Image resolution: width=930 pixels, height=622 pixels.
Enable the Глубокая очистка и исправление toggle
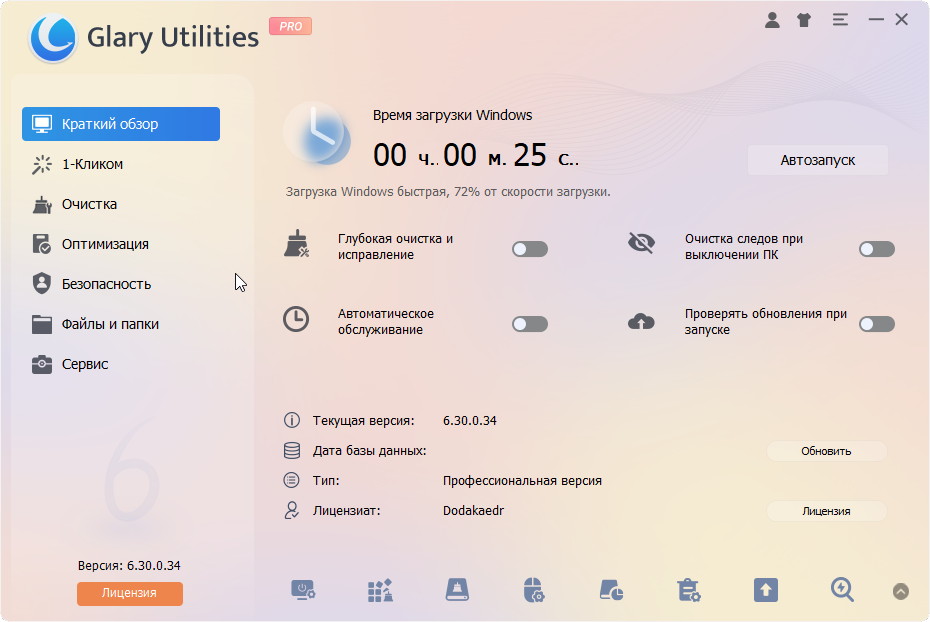[x=530, y=249]
